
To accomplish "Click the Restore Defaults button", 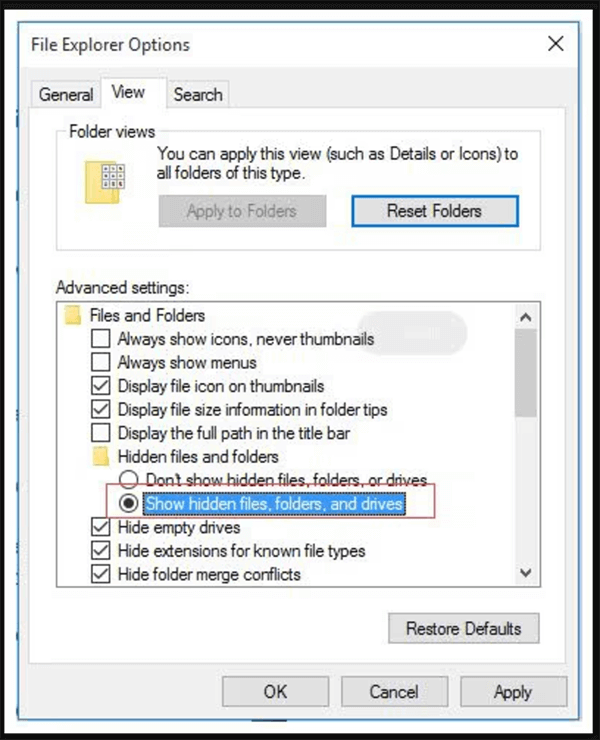I will click(464, 628).
